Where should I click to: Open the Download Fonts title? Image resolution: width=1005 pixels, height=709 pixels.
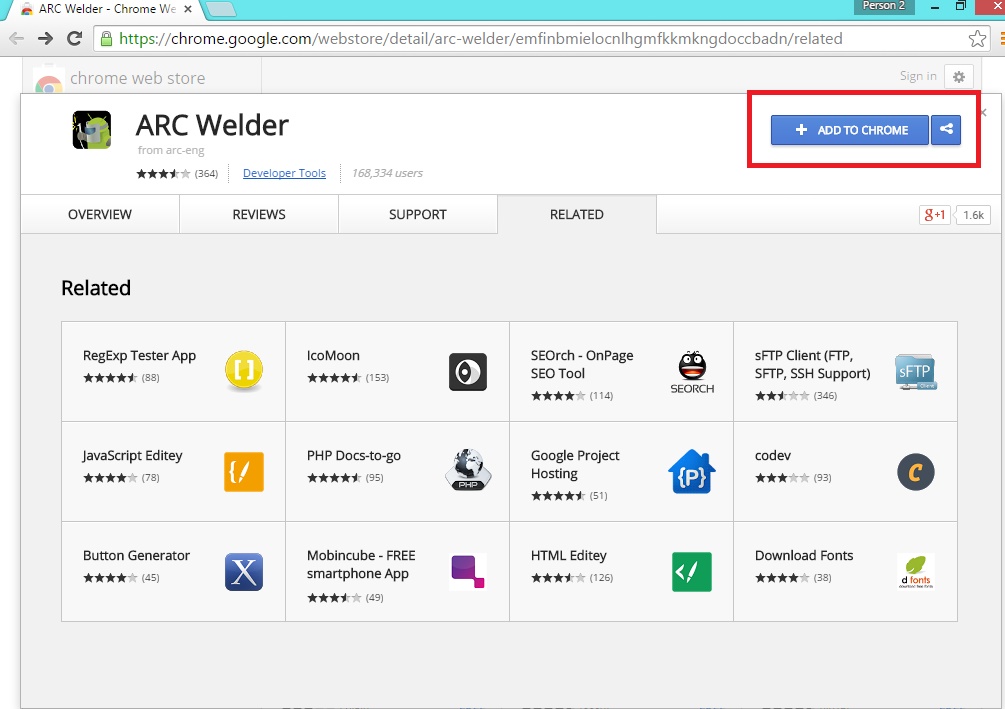pyautogui.click(x=804, y=556)
